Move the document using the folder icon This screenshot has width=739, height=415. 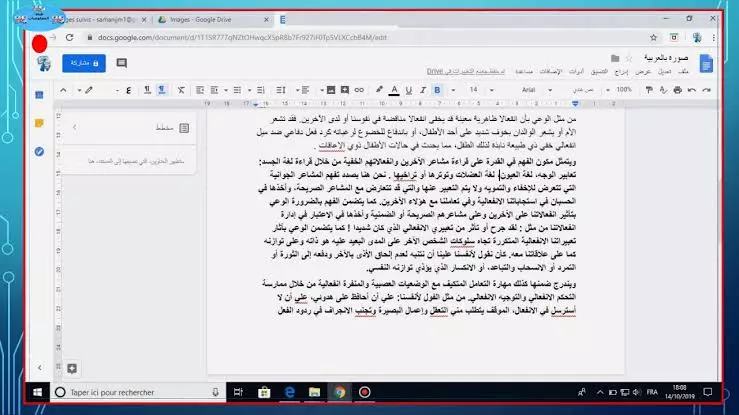tap(615, 58)
